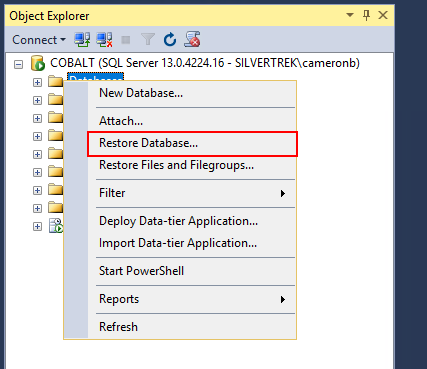Expand the Databases folder node
Image resolution: width=427 pixels, height=369 pixels.
coord(37,82)
